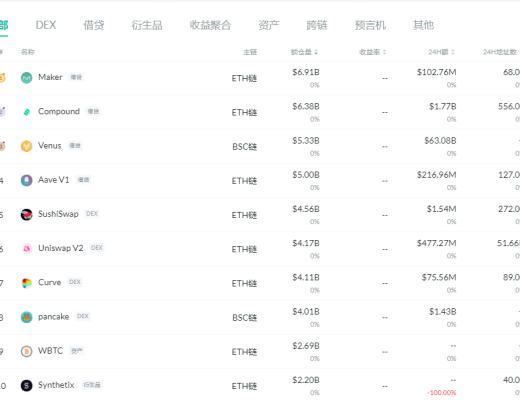This screenshot has width=520, height=400.
Task: Sort by the 收益率 column arrows
Action: click(384, 52)
